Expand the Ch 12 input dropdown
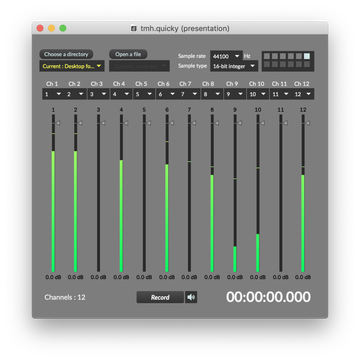Screen dimensions: 360x361 pos(303,94)
